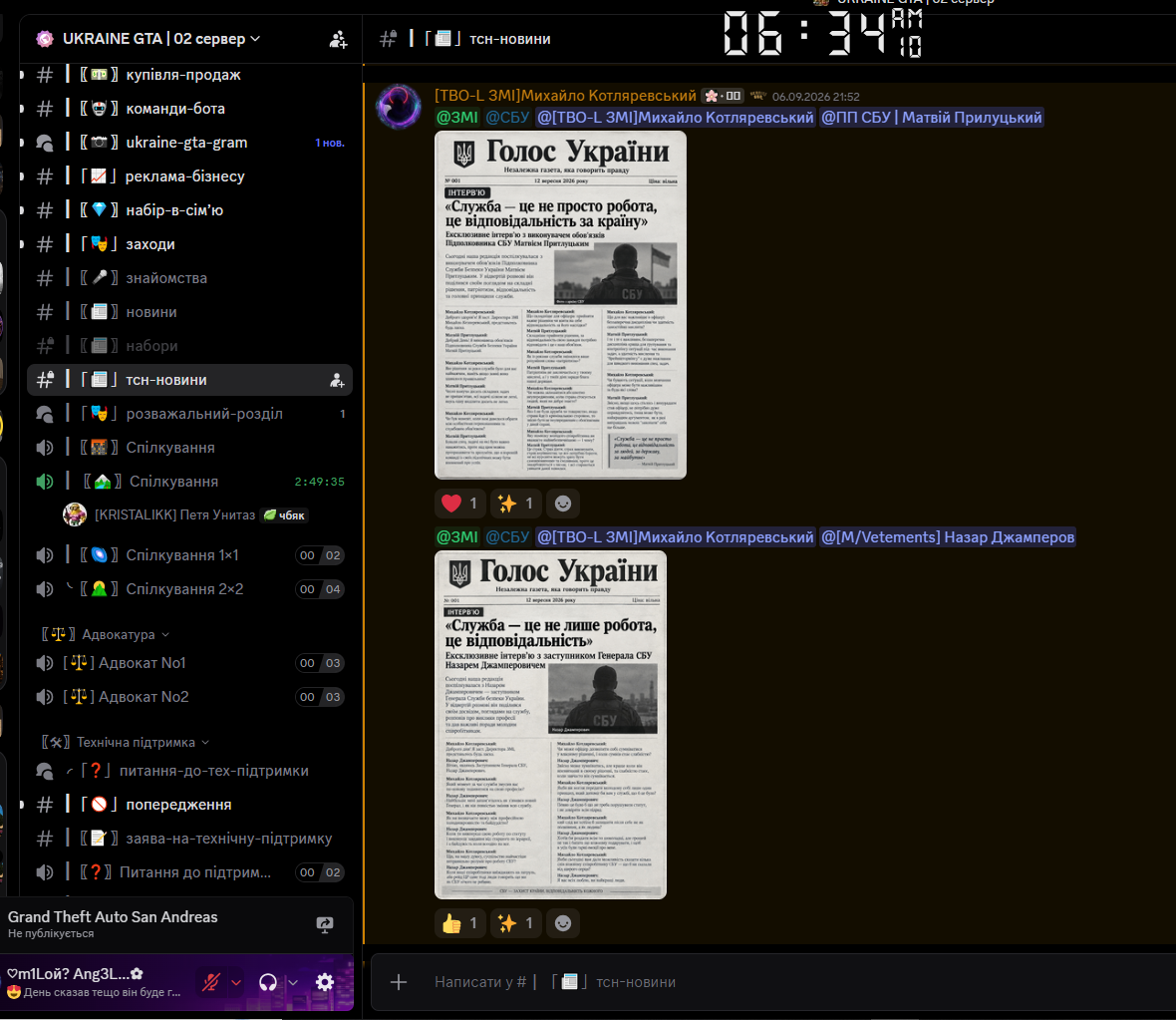Enlarge second Голос України newspaper image
This screenshot has height=1020, width=1176.
pyautogui.click(x=550, y=725)
